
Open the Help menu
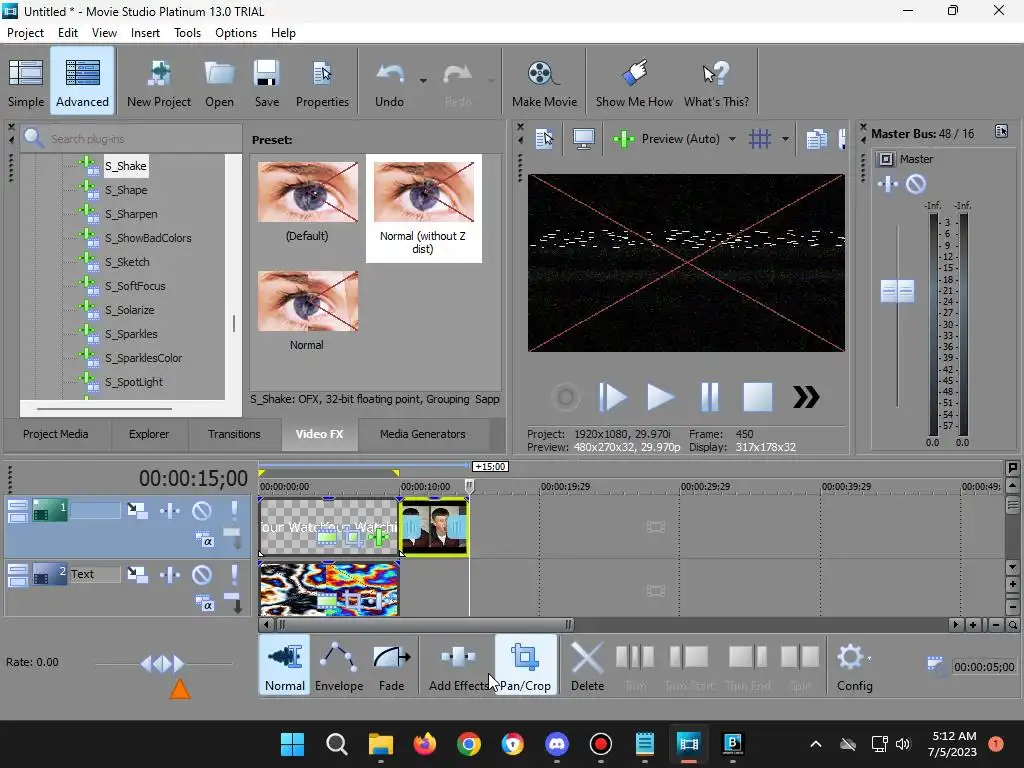pyautogui.click(x=283, y=33)
